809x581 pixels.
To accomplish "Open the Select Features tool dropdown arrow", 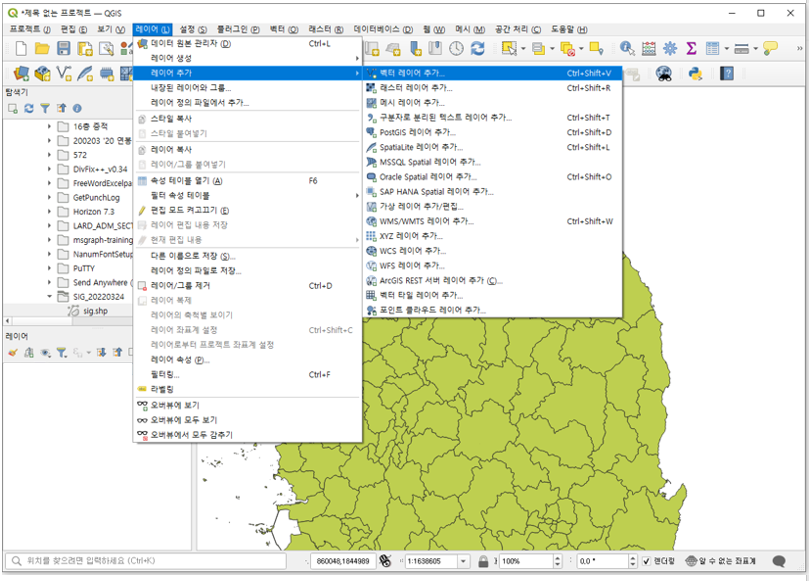I will point(523,49).
